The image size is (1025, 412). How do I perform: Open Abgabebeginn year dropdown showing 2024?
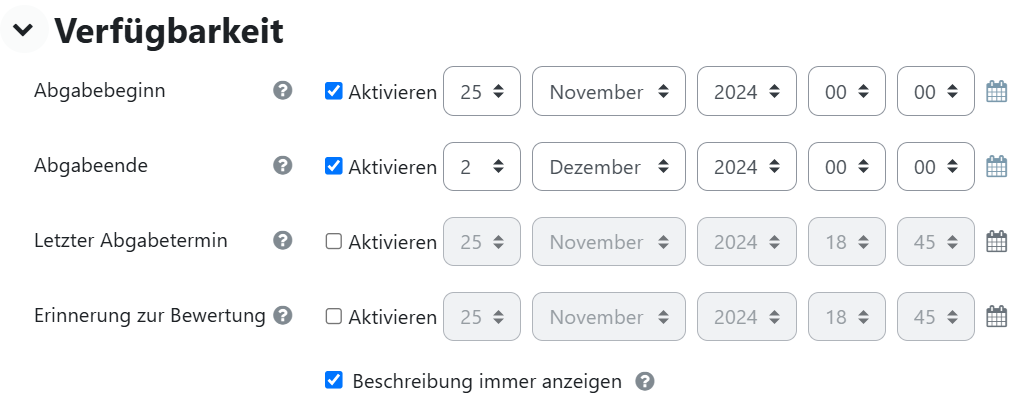pyautogui.click(x=747, y=91)
